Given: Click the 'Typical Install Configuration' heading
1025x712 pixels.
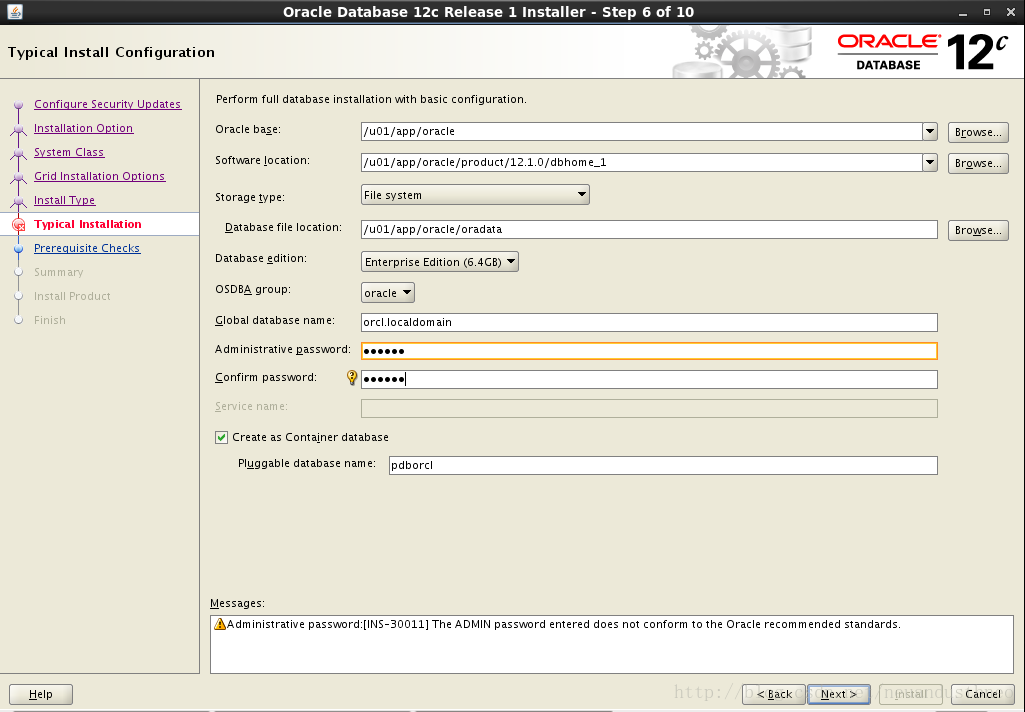Looking at the screenshot, I should point(111,52).
